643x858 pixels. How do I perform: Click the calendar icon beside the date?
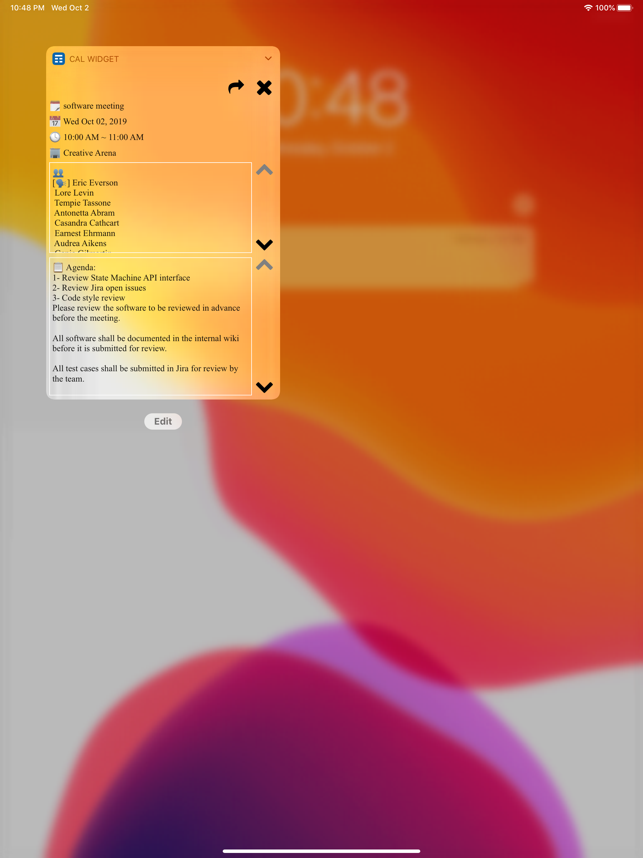55,121
